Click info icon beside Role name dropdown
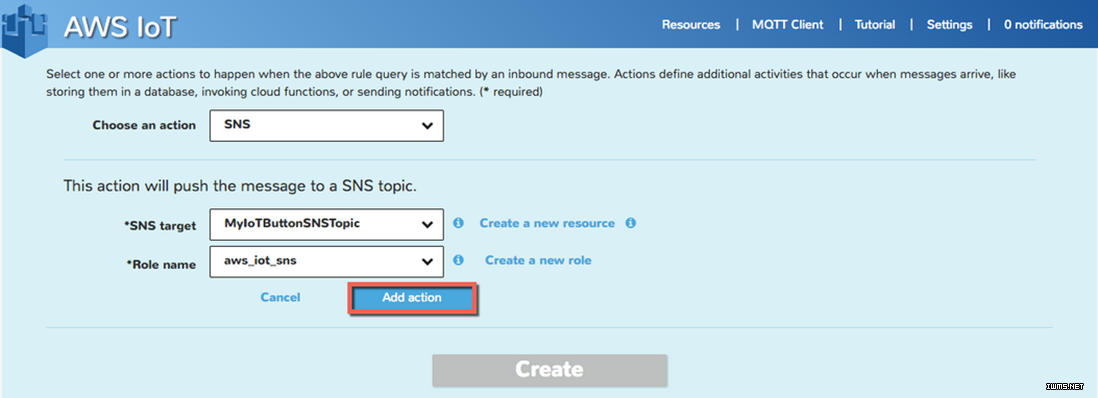Viewport: 1098px width, 398px height. tap(459, 260)
